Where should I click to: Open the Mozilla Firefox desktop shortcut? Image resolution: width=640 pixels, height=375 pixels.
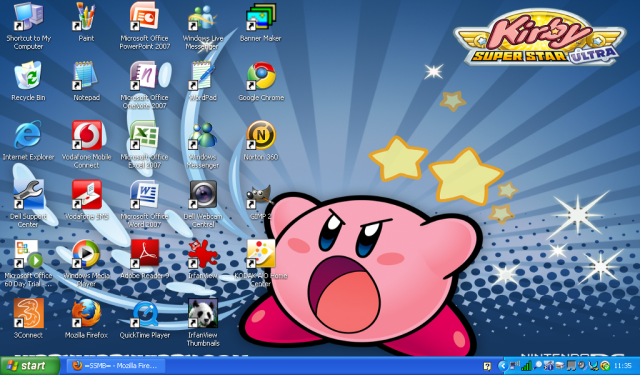pos(86,318)
